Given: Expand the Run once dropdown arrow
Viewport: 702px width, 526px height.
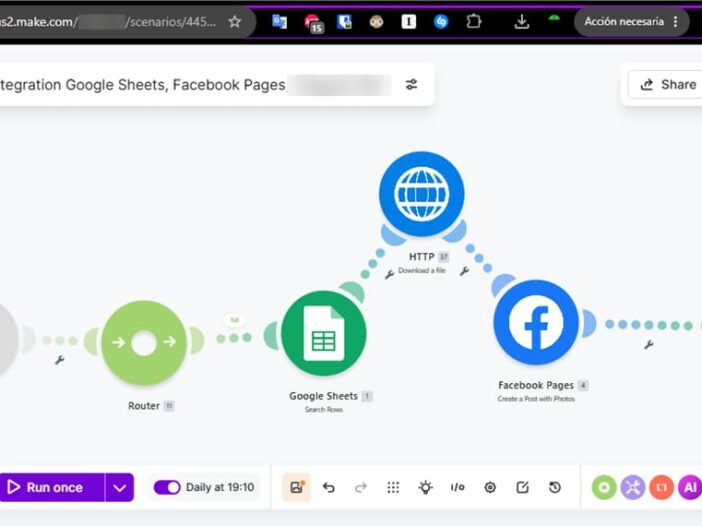Looking at the screenshot, I should coord(120,487).
